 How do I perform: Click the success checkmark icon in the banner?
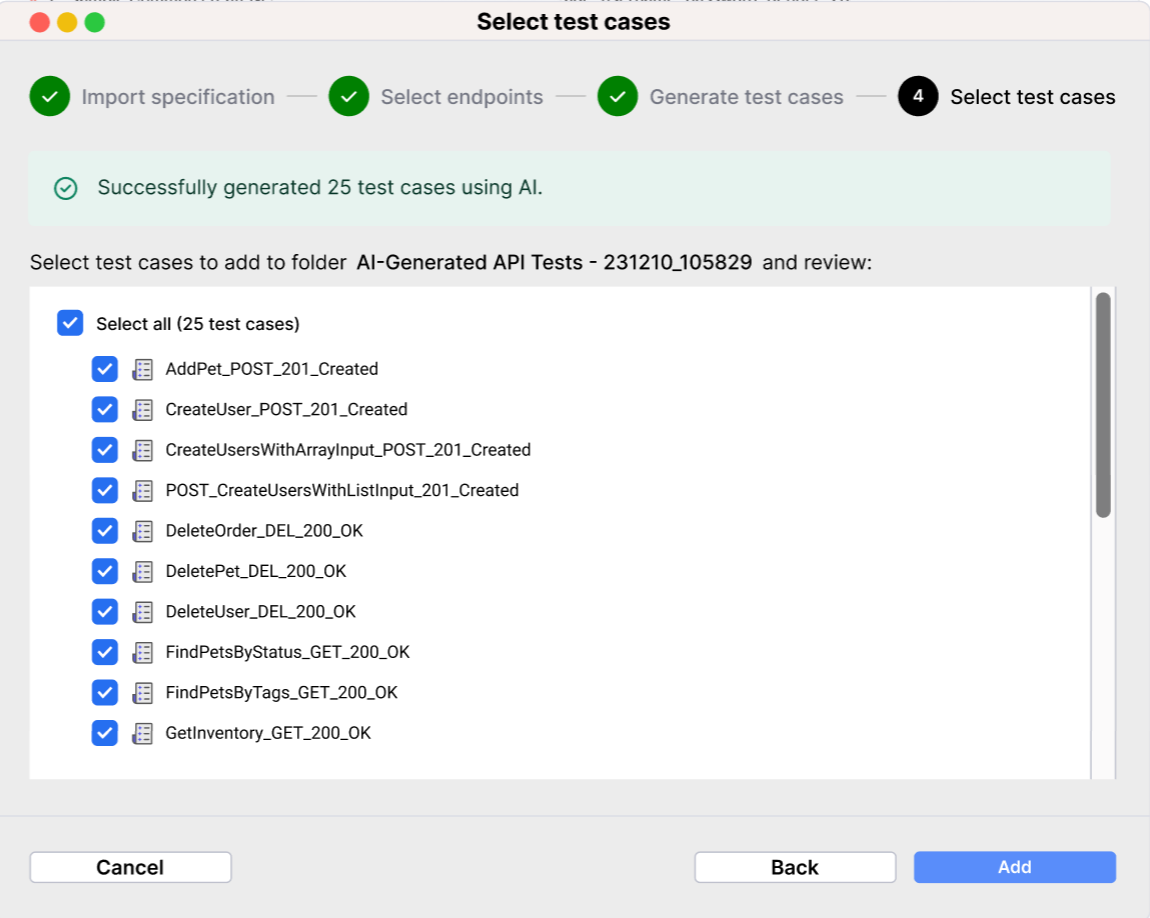pyautogui.click(x=66, y=188)
